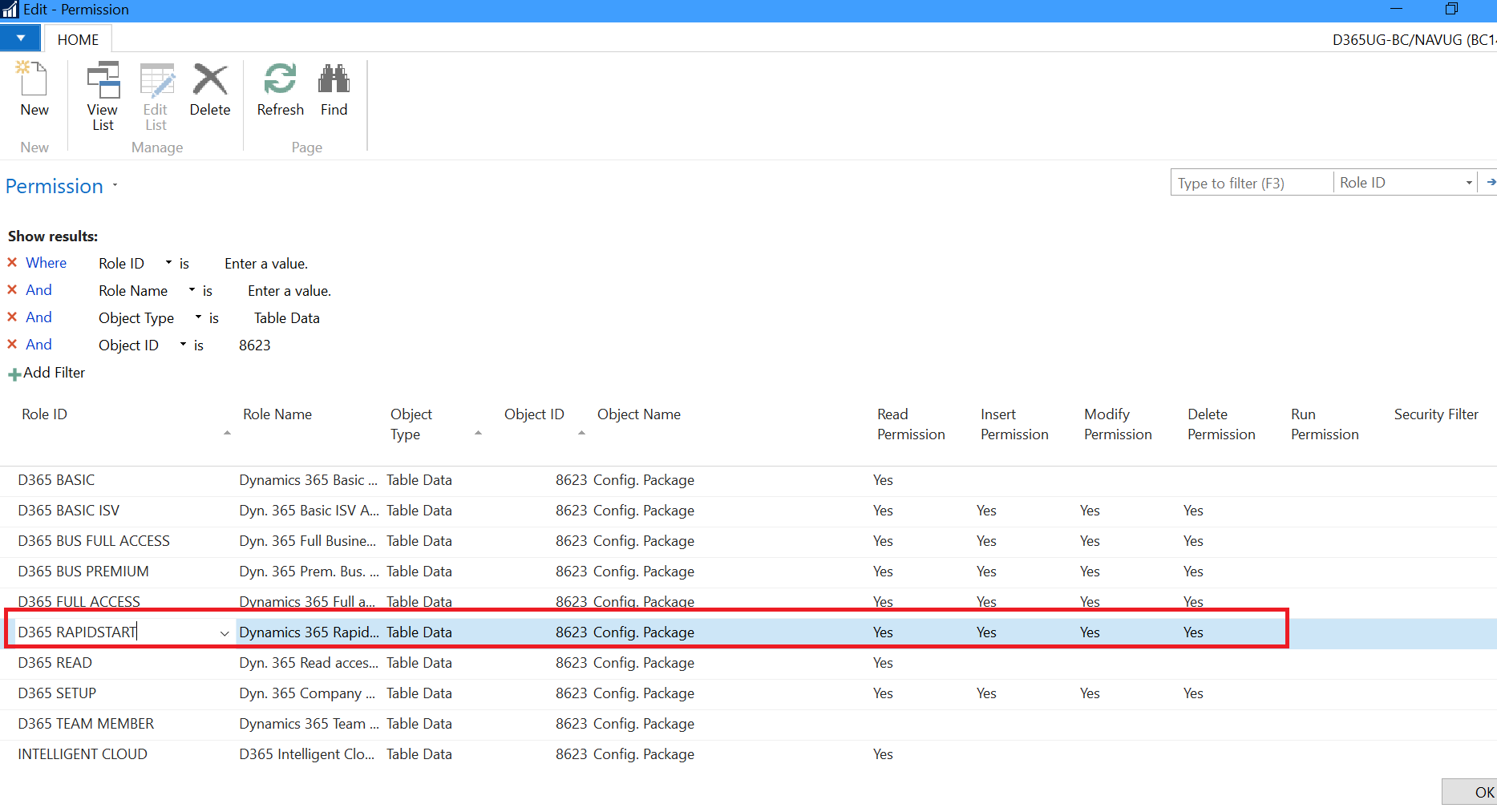
Task: Click the Security Filter column header
Action: point(1436,414)
